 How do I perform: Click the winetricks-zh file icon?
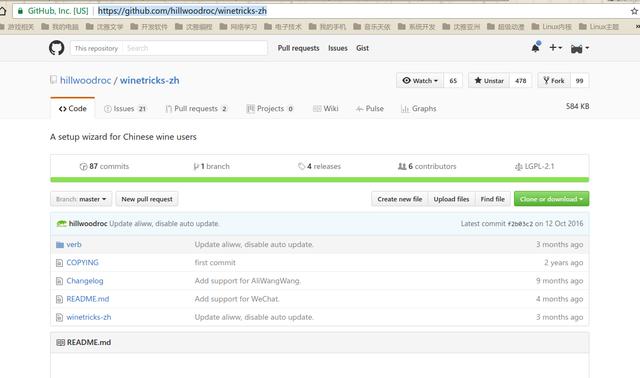coord(60,317)
